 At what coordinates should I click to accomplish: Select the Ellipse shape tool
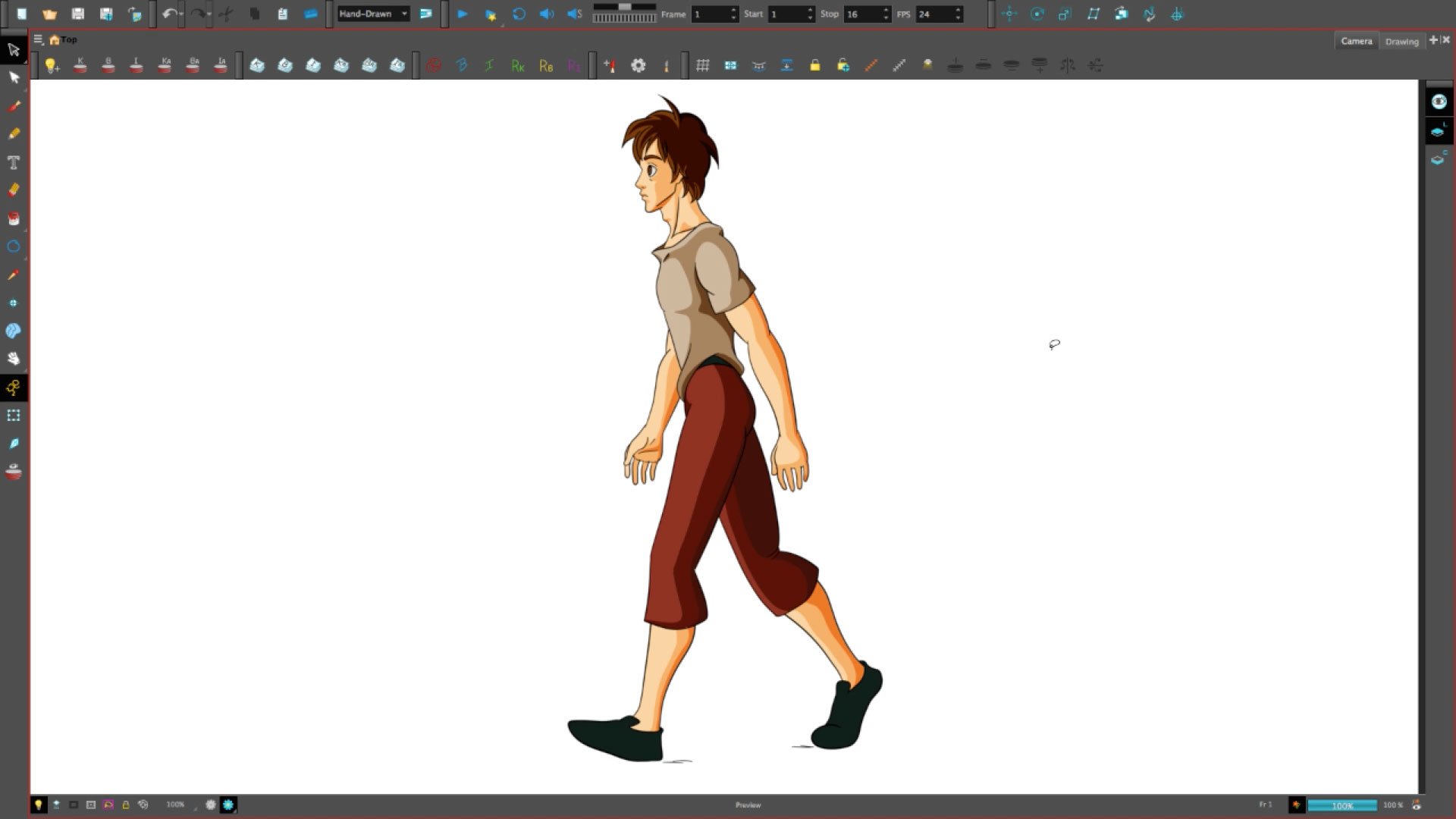(x=14, y=246)
